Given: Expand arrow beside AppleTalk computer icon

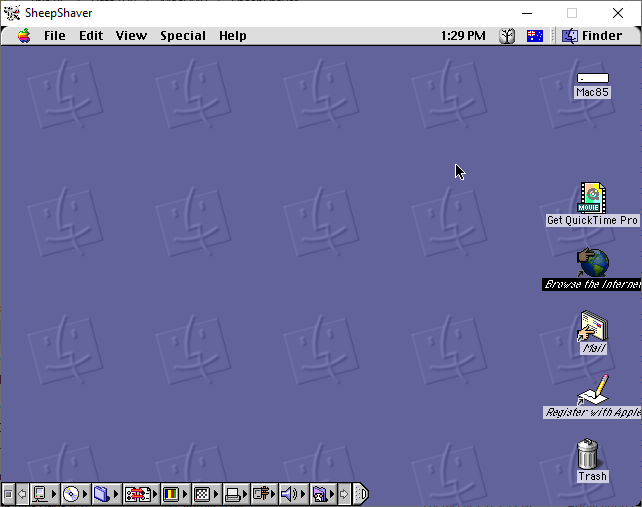Looking at the screenshot, I should click(54, 494).
